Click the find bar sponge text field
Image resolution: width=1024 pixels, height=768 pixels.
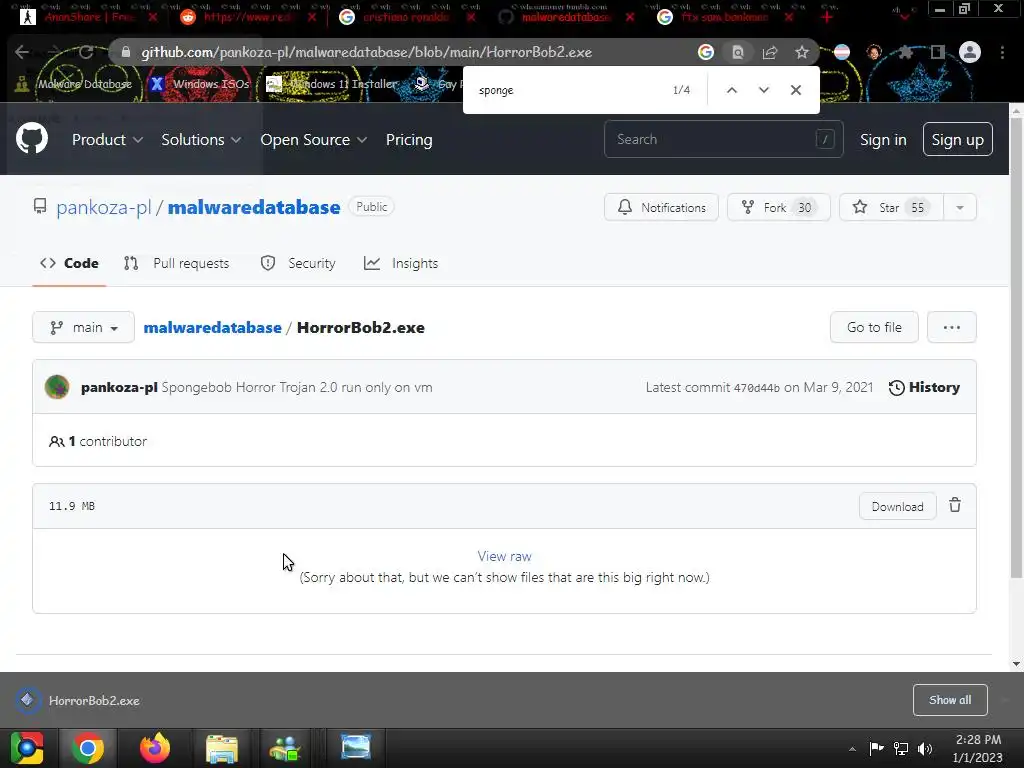(568, 90)
